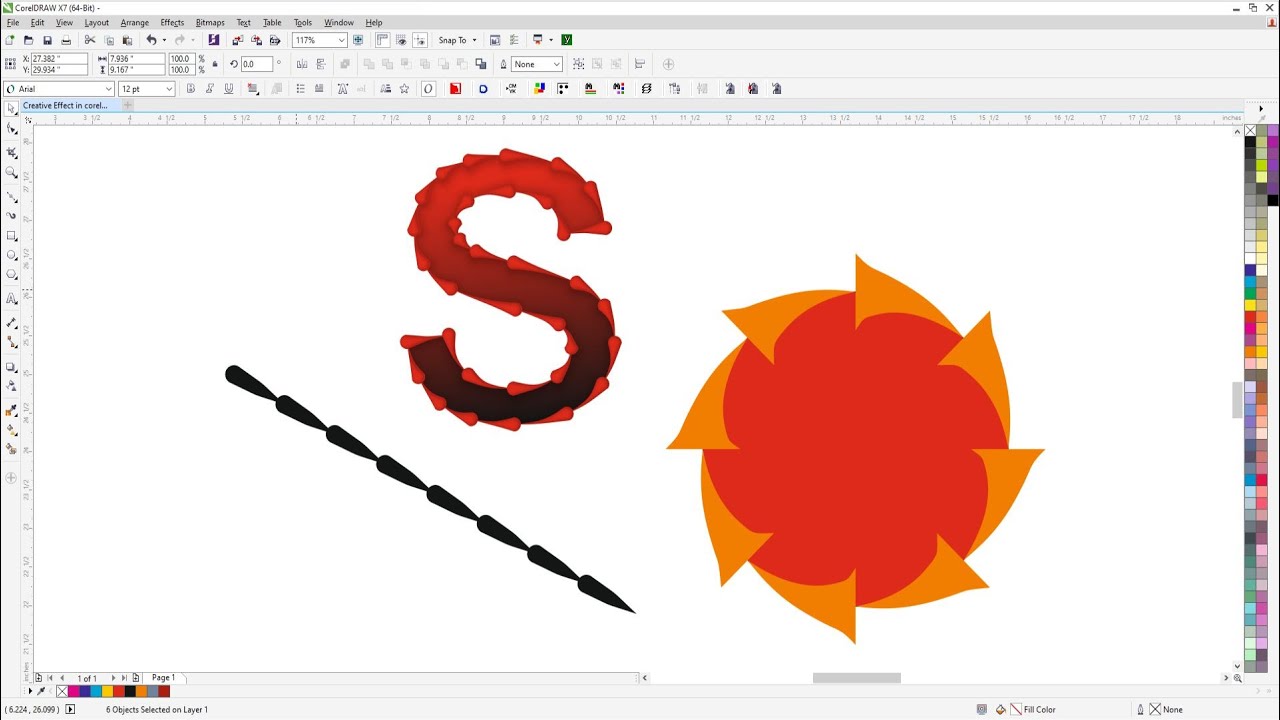This screenshot has width=1280, height=720.
Task: Click the New document icon
Action: tap(10, 40)
